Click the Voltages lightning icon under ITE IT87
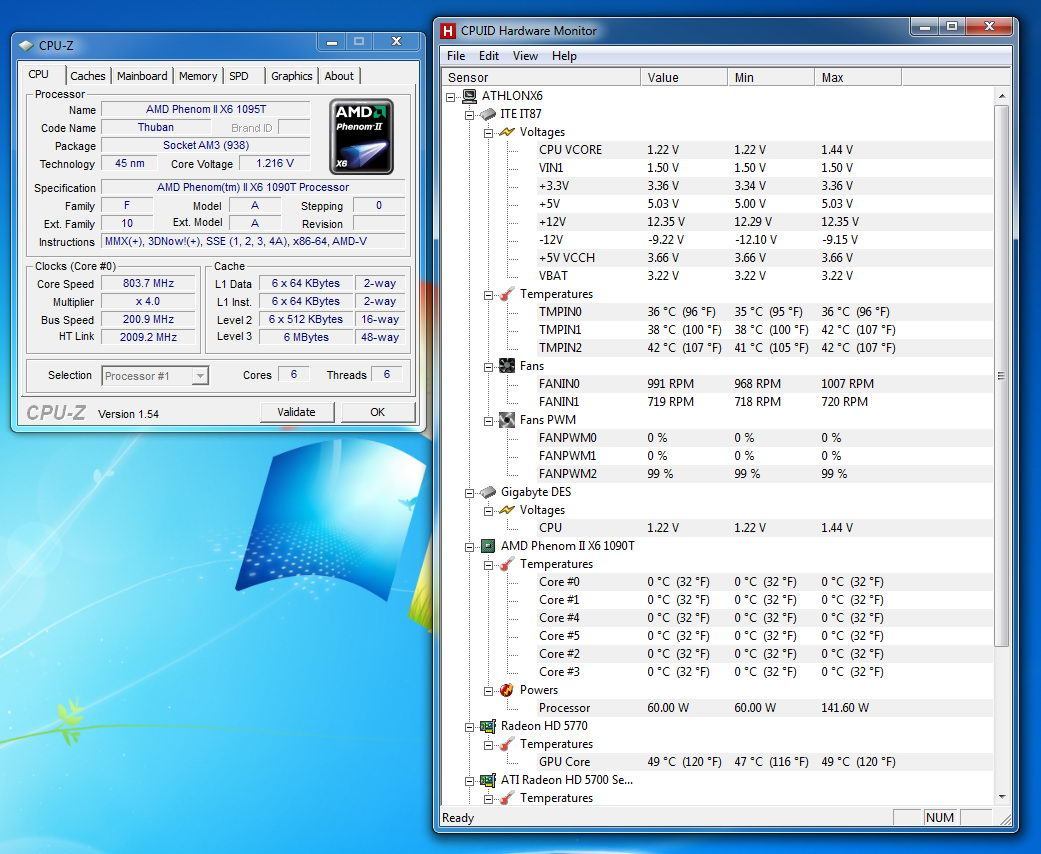Viewport: 1041px width, 854px height. [x=507, y=132]
